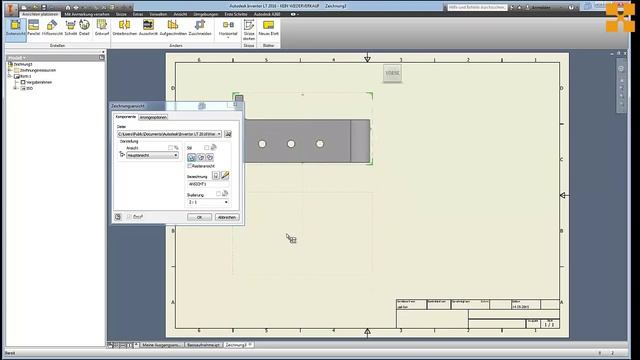Click OK in Zeichnungsansicht dialog
640x360 pixels.
point(199,217)
